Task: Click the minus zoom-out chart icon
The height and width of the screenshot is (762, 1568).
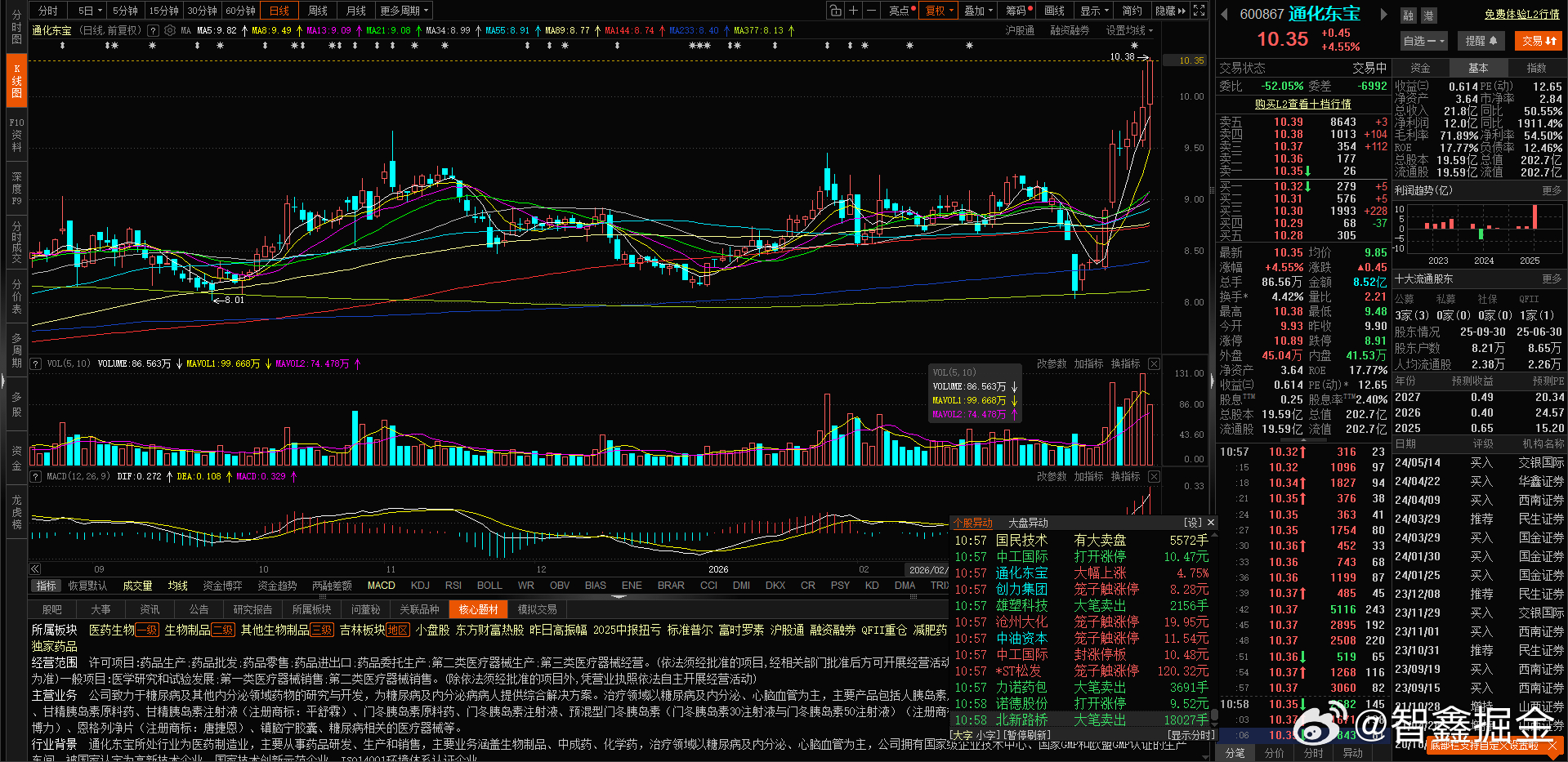Action: 871,11
